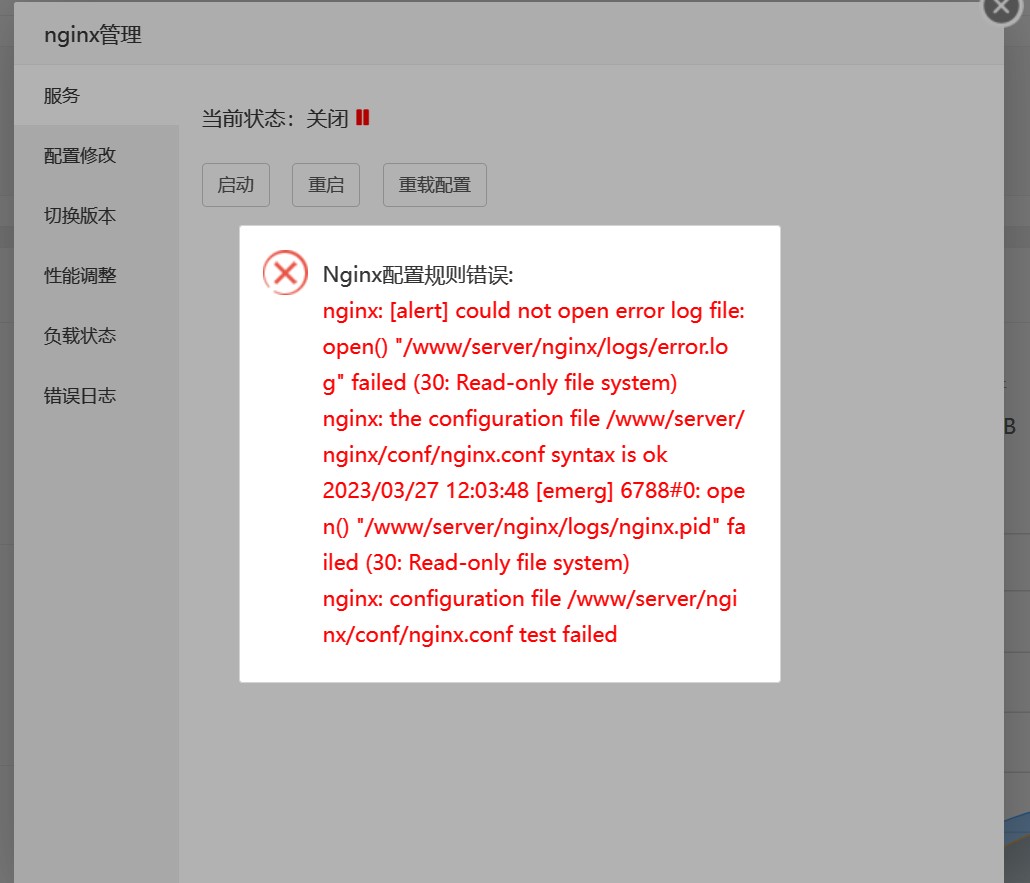Click the red error circle icon
This screenshot has width=1030, height=883.
[x=285, y=272]
